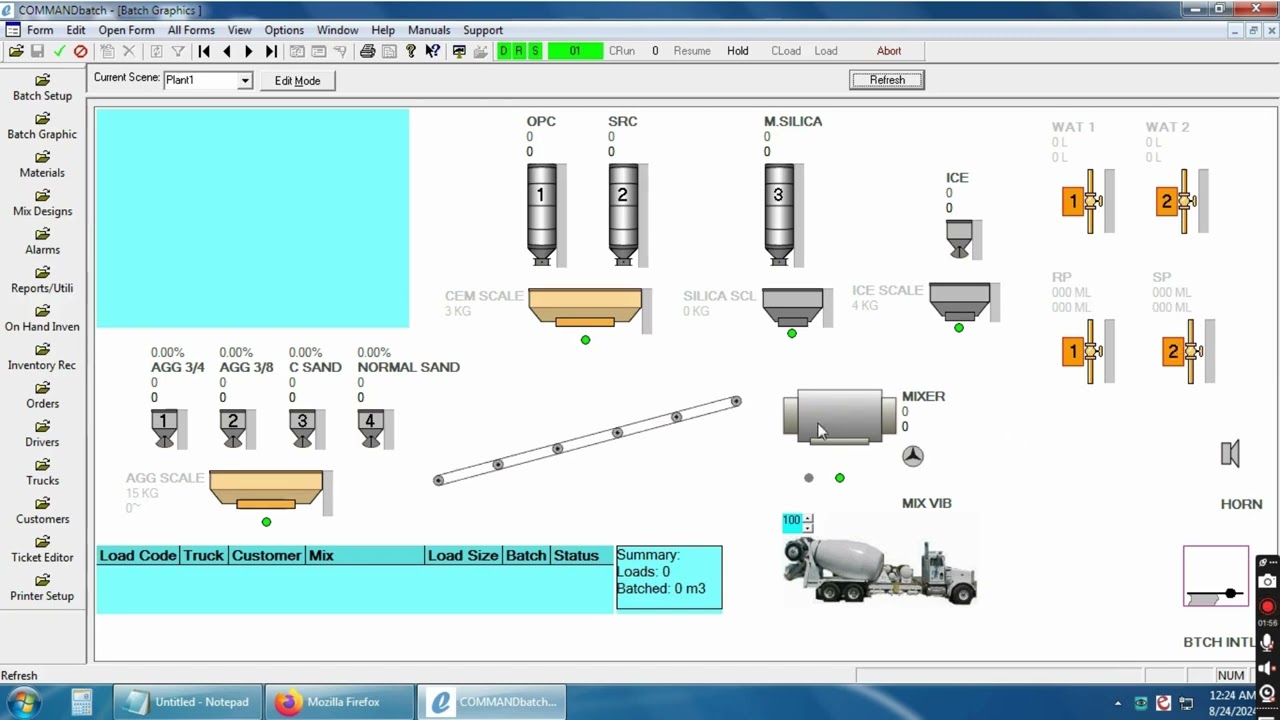Open On Hand Inven in the sidebar
1280x720 pixels.
42,319
